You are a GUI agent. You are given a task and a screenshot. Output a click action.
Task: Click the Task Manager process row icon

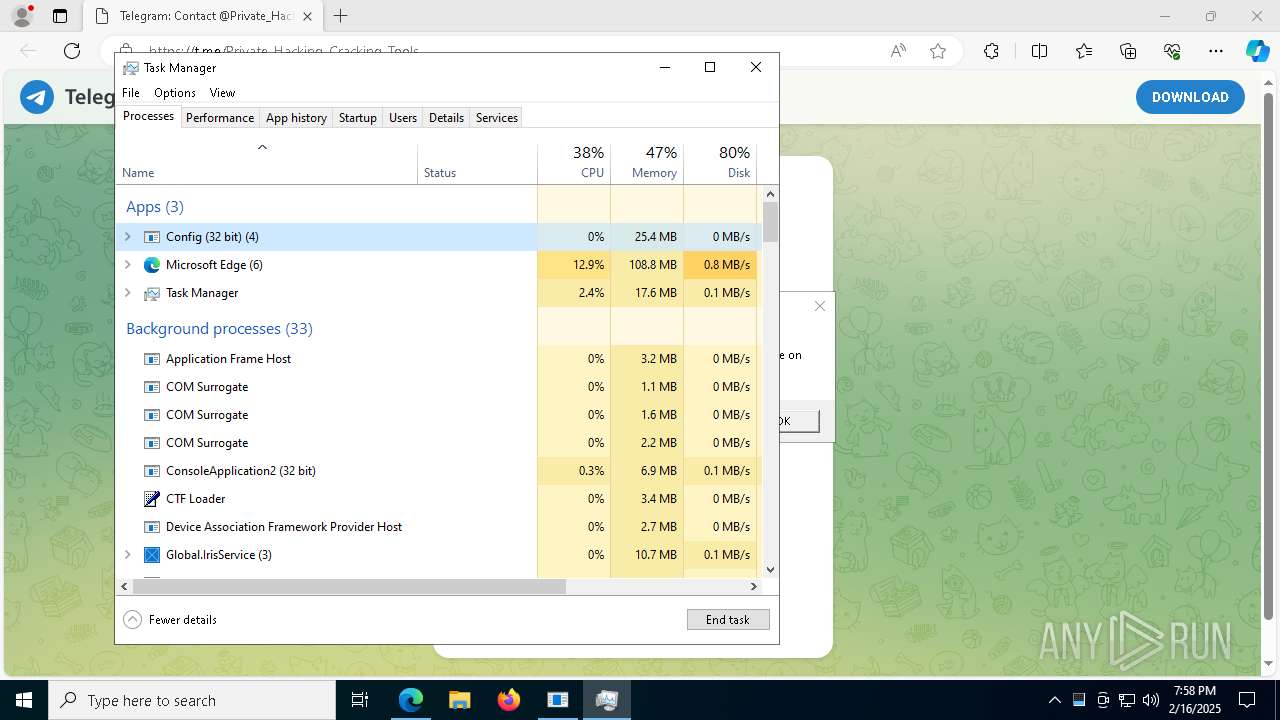(152, 293)
